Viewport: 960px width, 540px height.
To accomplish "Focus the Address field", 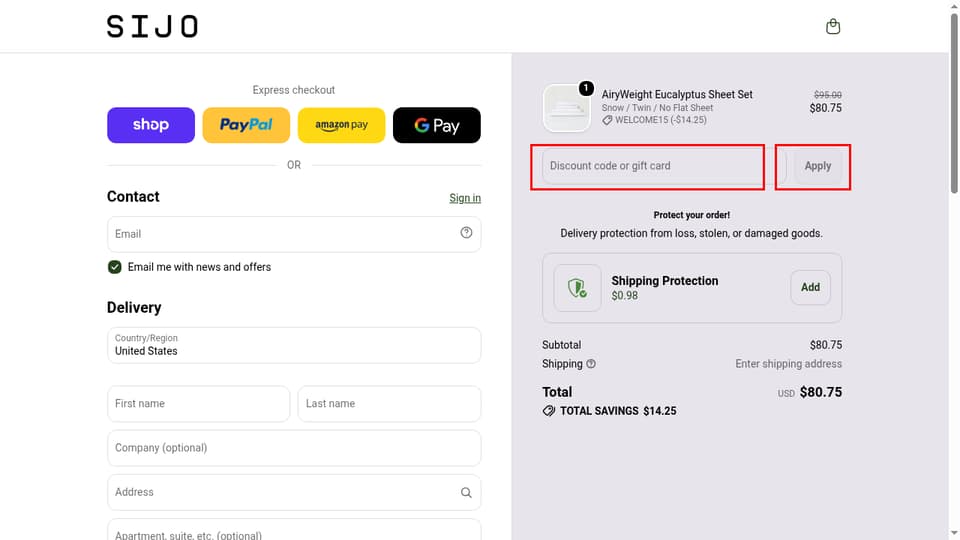I will pos(294,492).
